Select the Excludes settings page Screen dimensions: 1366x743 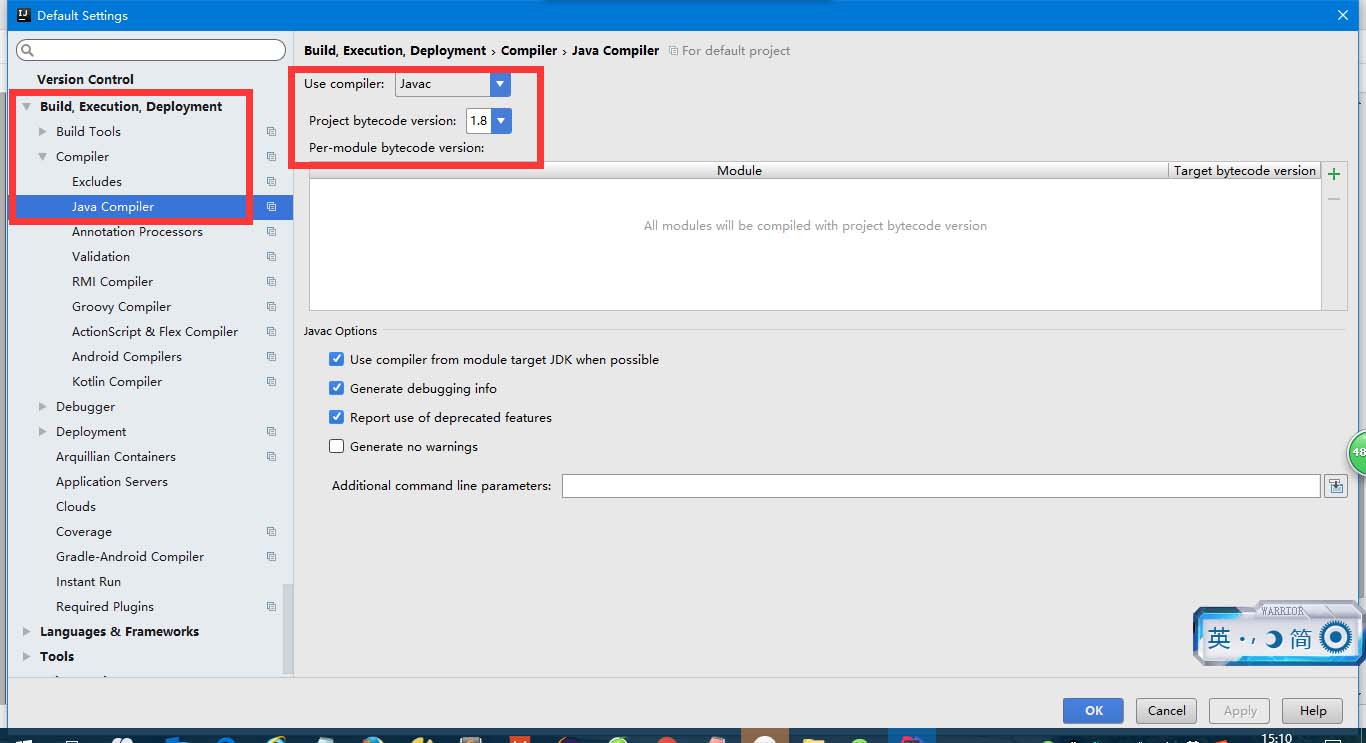pyautogui.click(x=97, y=182)
